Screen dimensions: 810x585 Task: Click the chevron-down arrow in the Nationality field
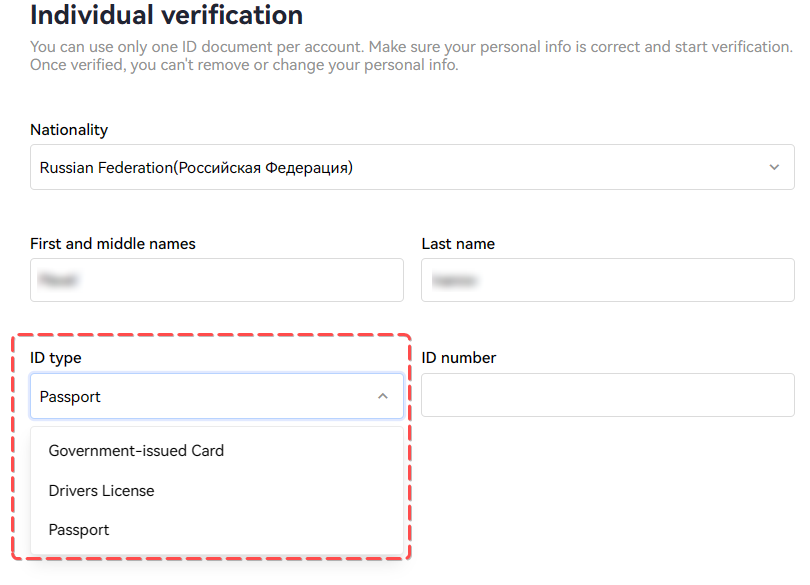tap(774, 167)
